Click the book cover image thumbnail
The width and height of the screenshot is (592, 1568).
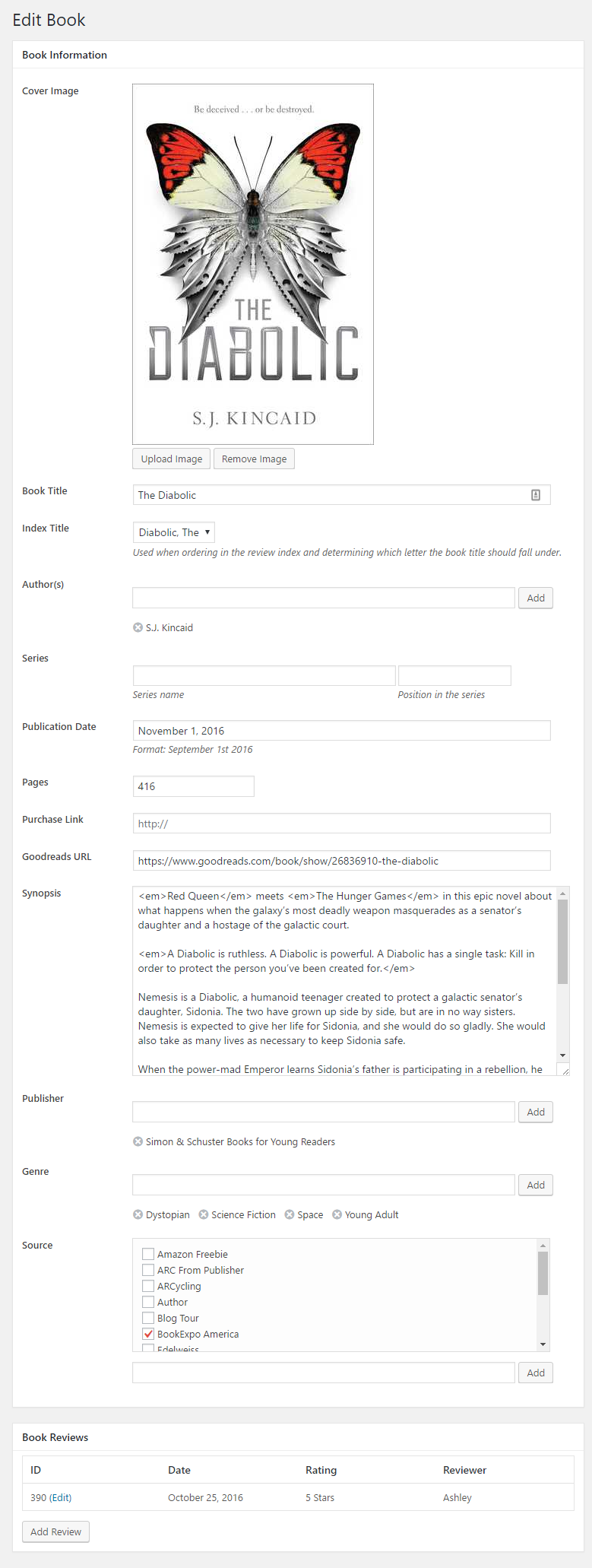(253, 264)
